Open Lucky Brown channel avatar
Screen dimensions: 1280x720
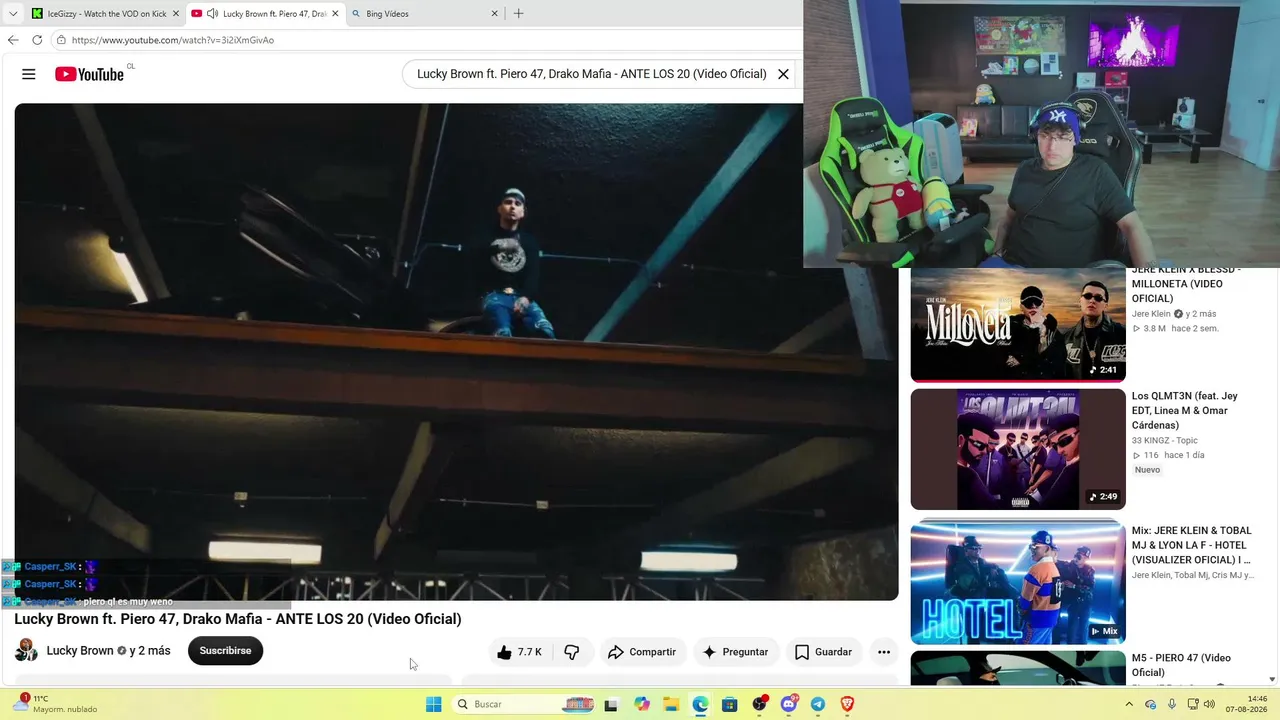click(x=26, y=651)
